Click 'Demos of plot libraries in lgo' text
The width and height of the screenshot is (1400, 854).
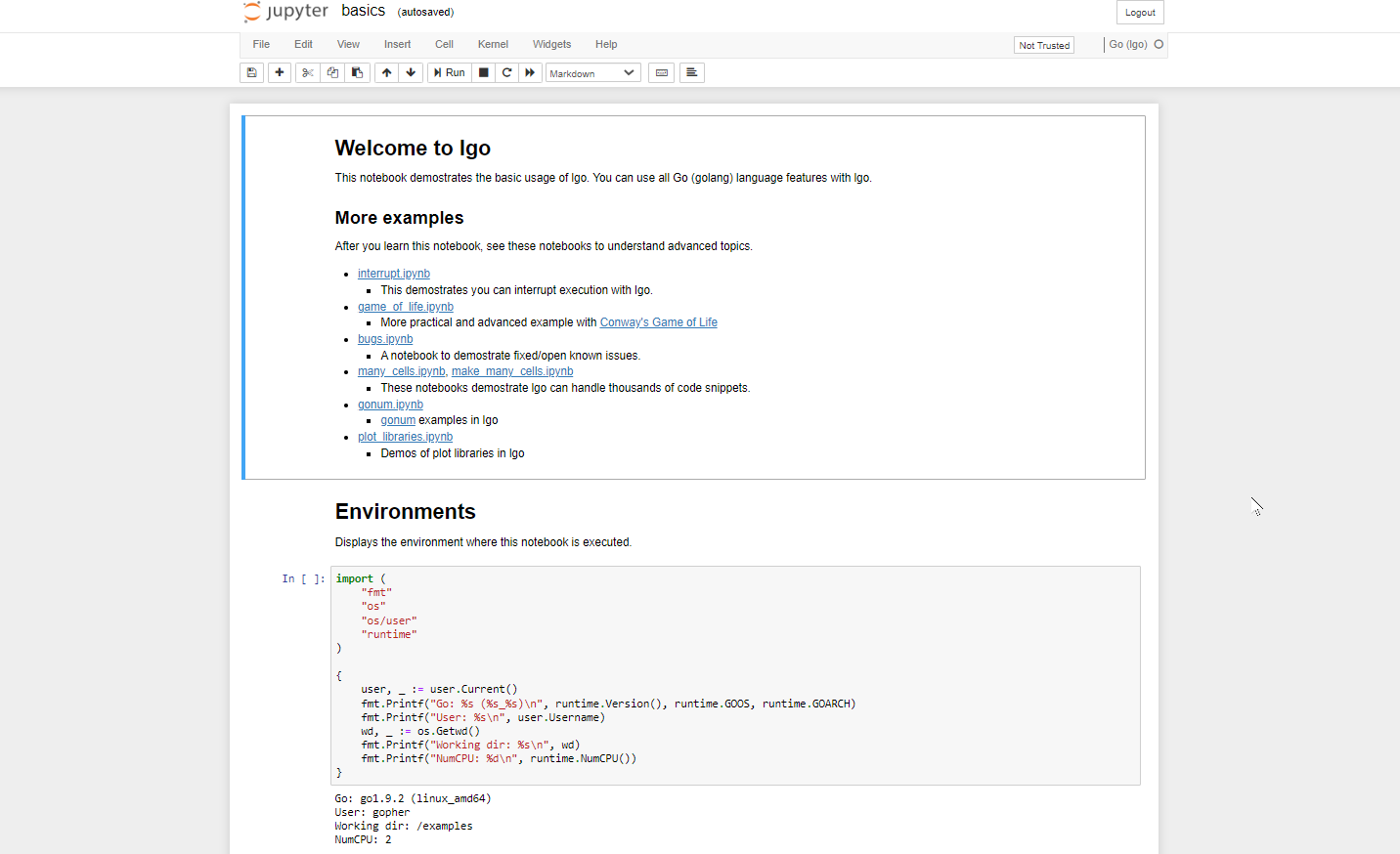coord(453,453)
